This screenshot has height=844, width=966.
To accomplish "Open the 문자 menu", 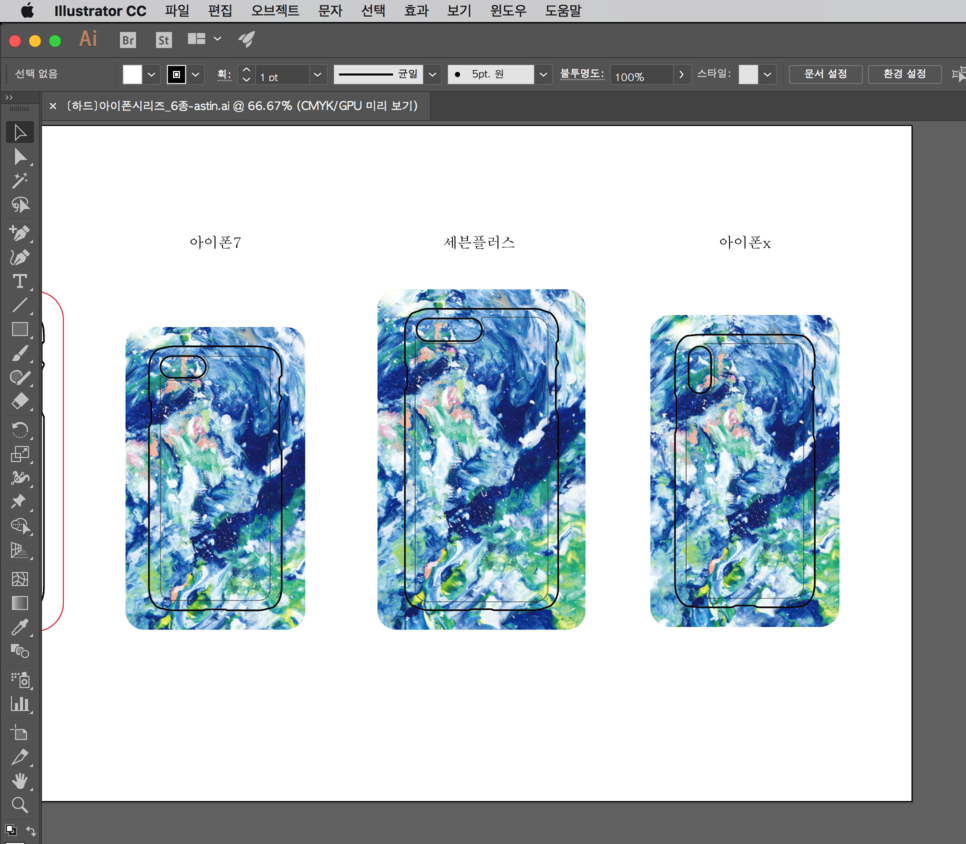I will [330, 10].
